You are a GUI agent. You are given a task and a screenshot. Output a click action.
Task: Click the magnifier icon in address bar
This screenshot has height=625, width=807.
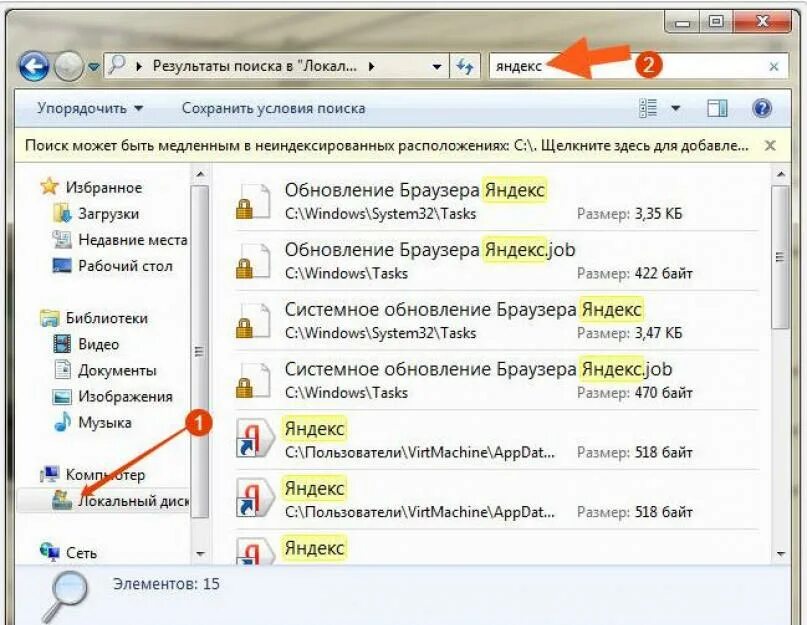tap(117, 65)
